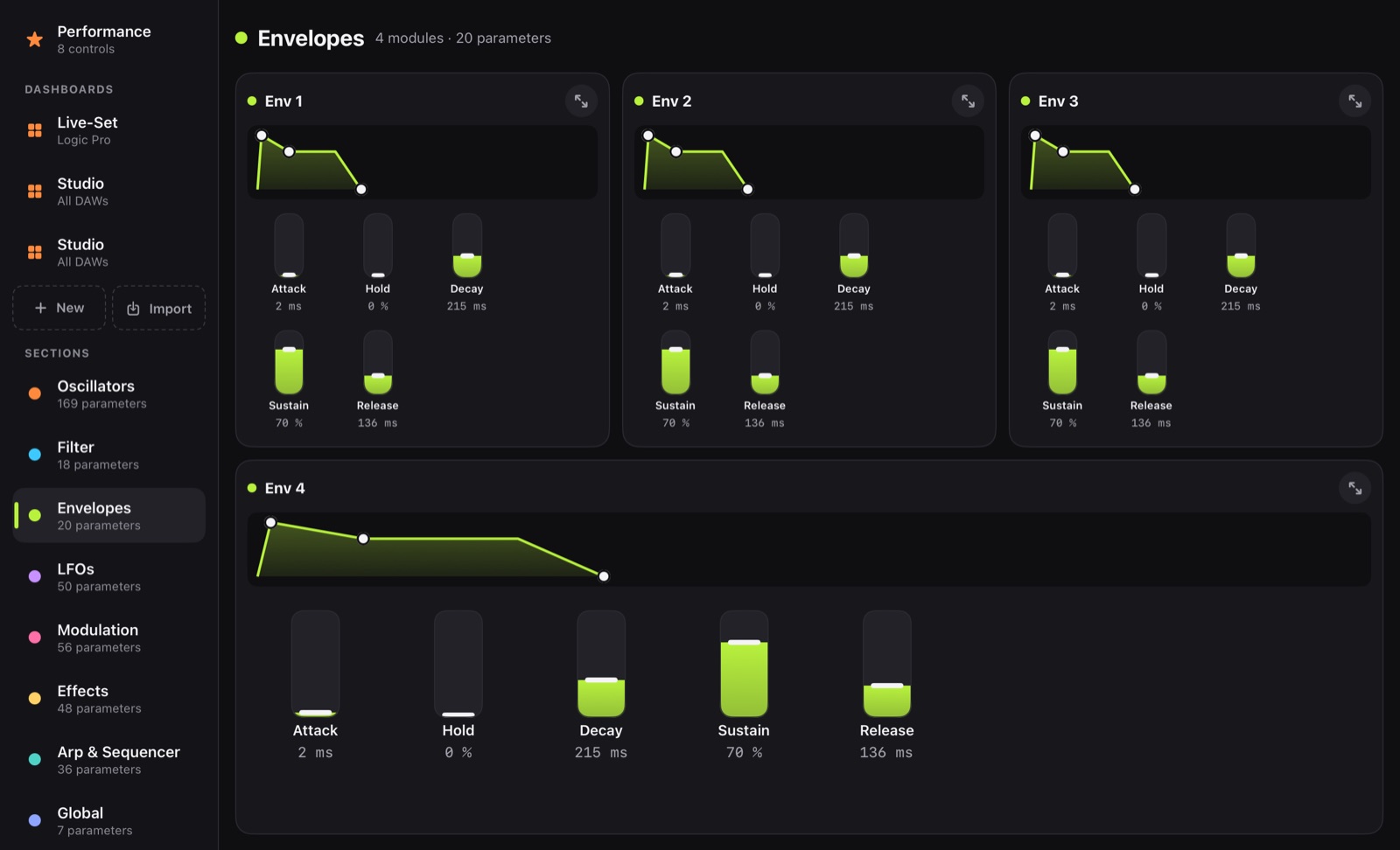Image resolution: width=1400 pixels, height=850 pixels.
Task: Click the Env 3 Decay slider
Action: point(1241,246)
